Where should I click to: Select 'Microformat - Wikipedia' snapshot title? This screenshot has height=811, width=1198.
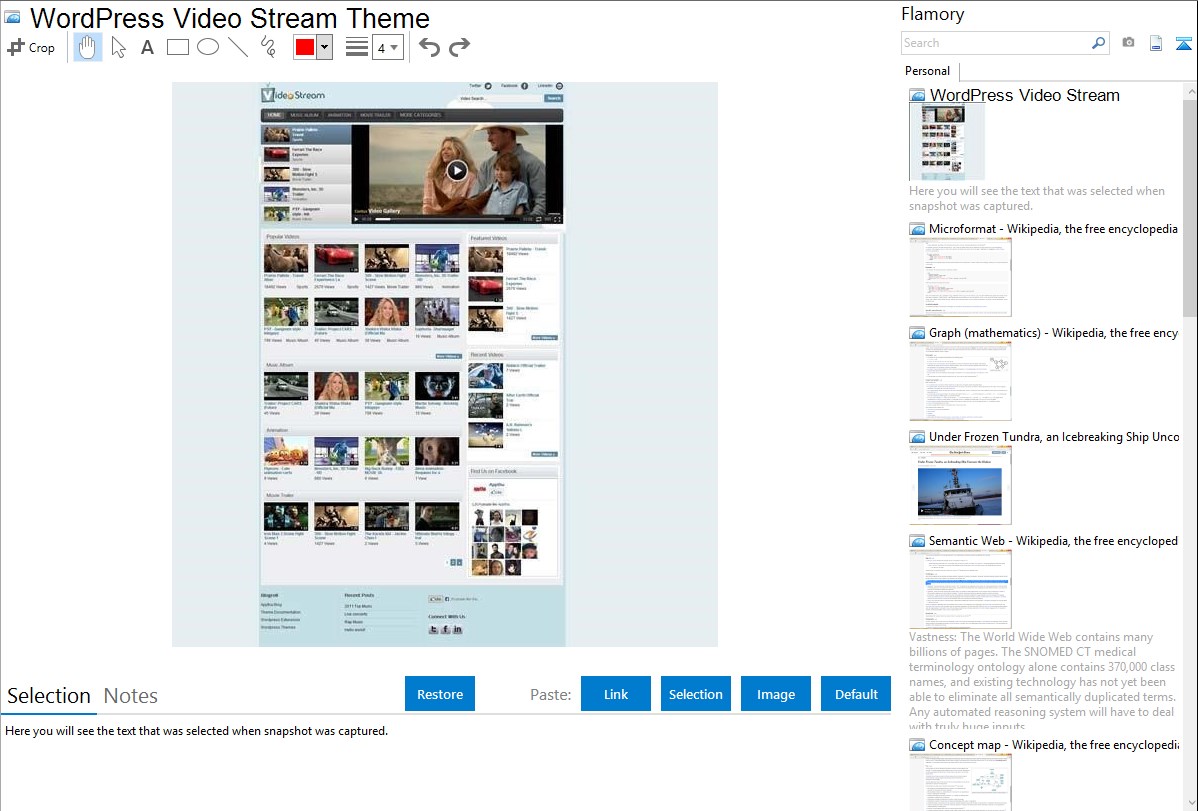[x=1053, y=229]
